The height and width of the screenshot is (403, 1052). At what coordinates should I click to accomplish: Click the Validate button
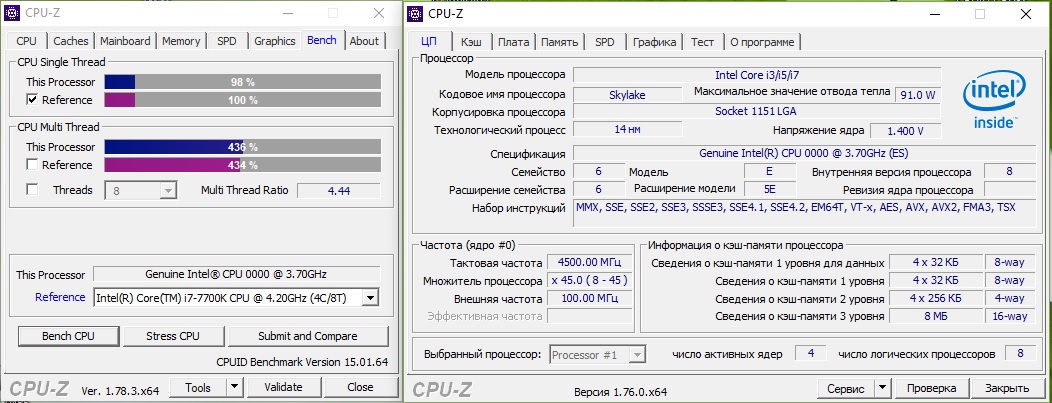point(284,387)
